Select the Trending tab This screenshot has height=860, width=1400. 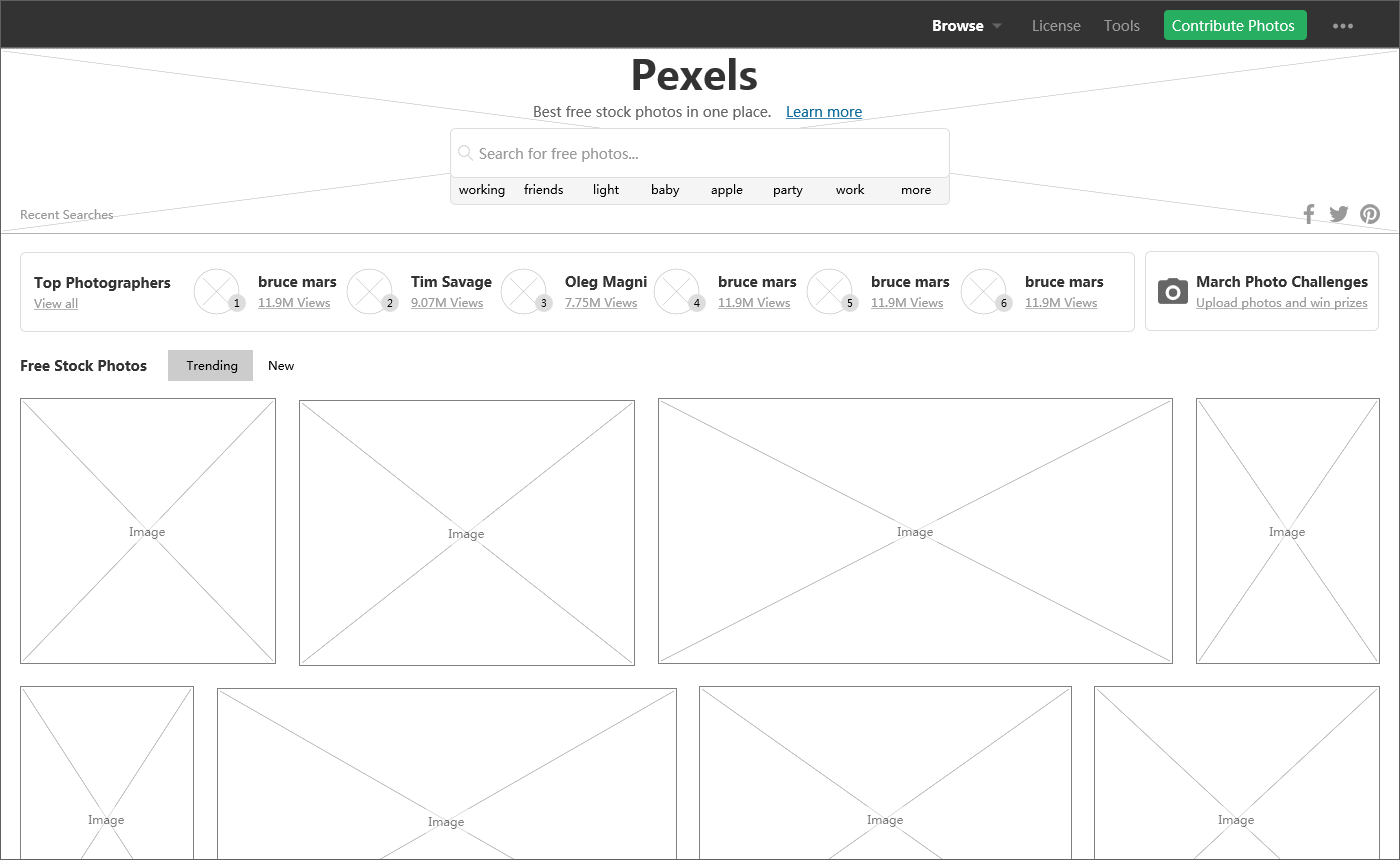[x=210, y=365]
